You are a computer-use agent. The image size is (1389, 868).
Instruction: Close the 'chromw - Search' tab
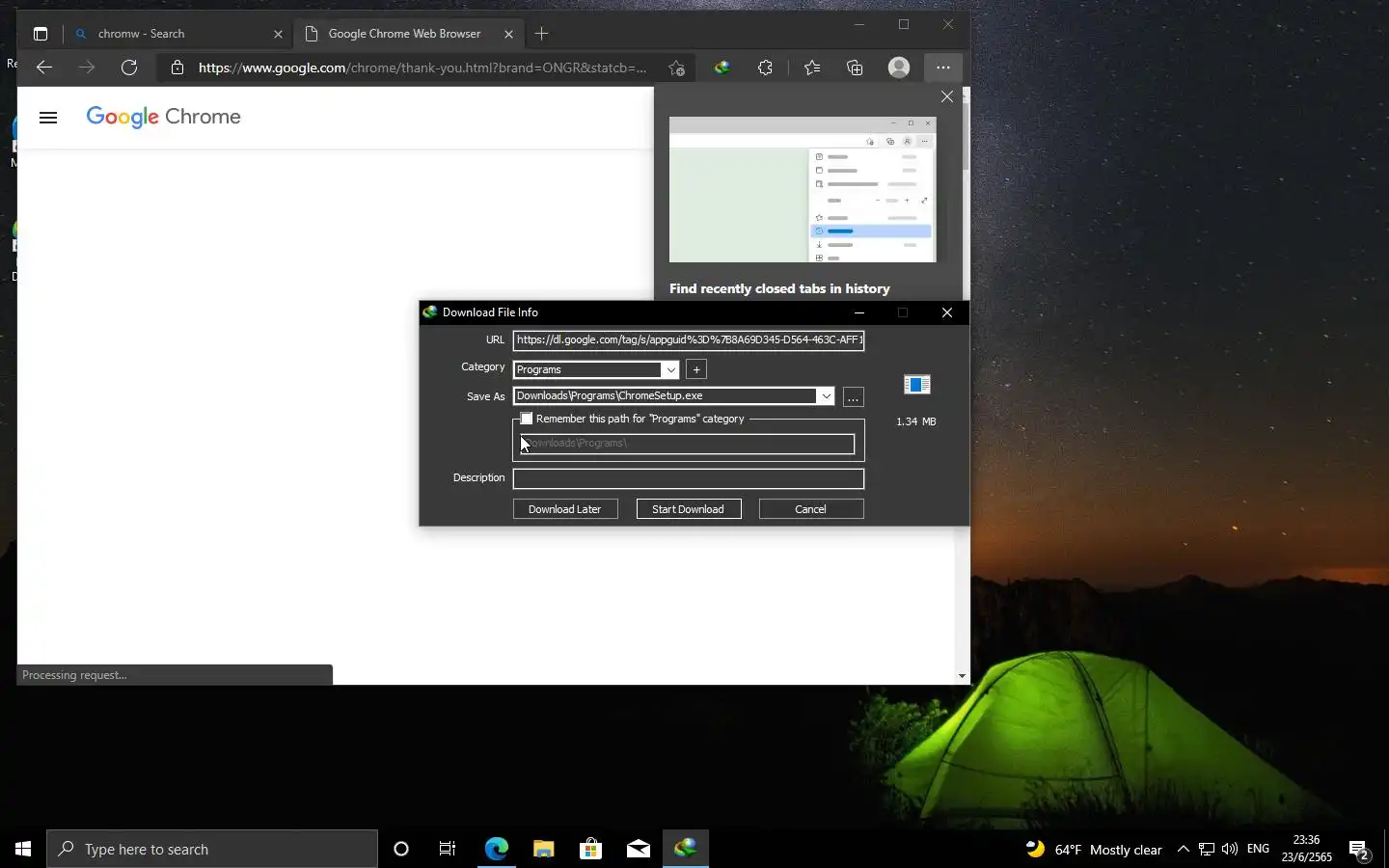pyautogui.click(x=278, y=34)
